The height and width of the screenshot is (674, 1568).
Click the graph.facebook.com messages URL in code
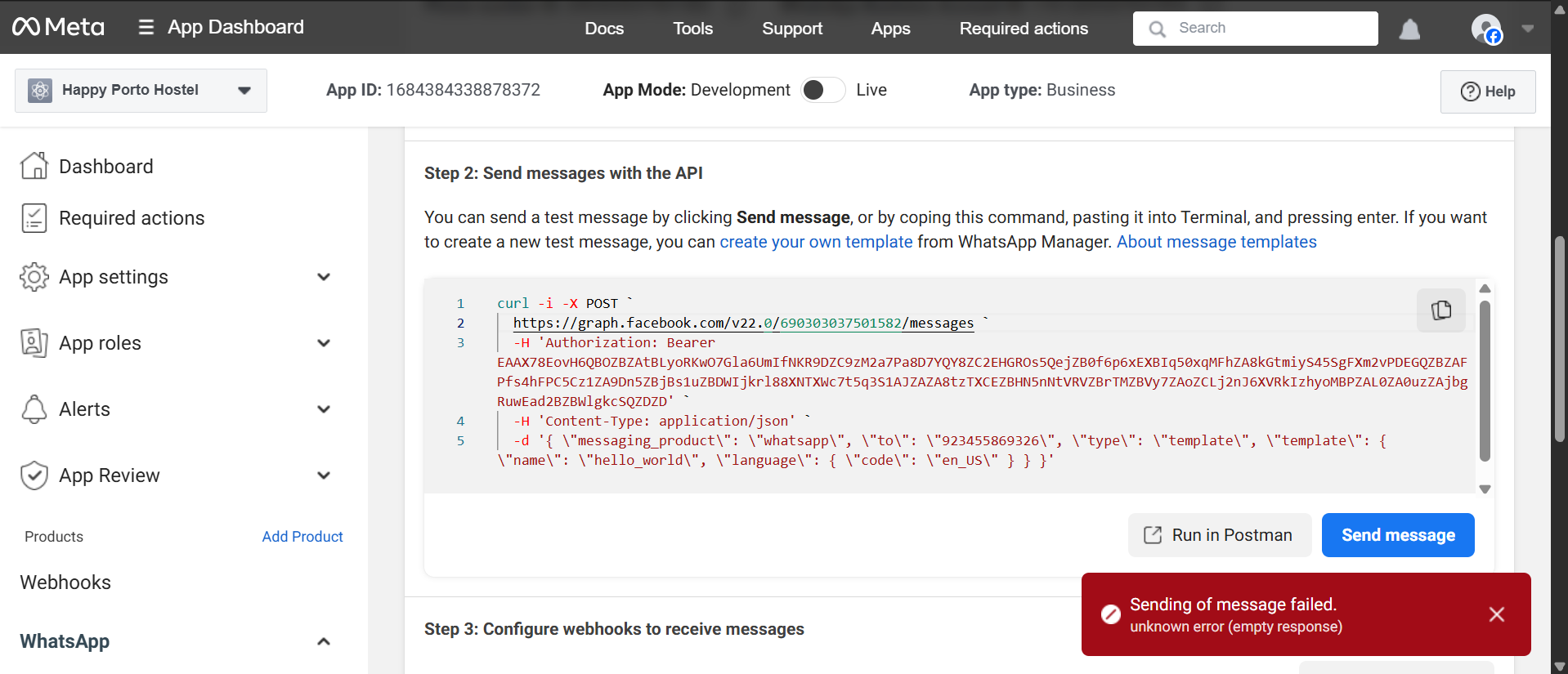point(743,324)
